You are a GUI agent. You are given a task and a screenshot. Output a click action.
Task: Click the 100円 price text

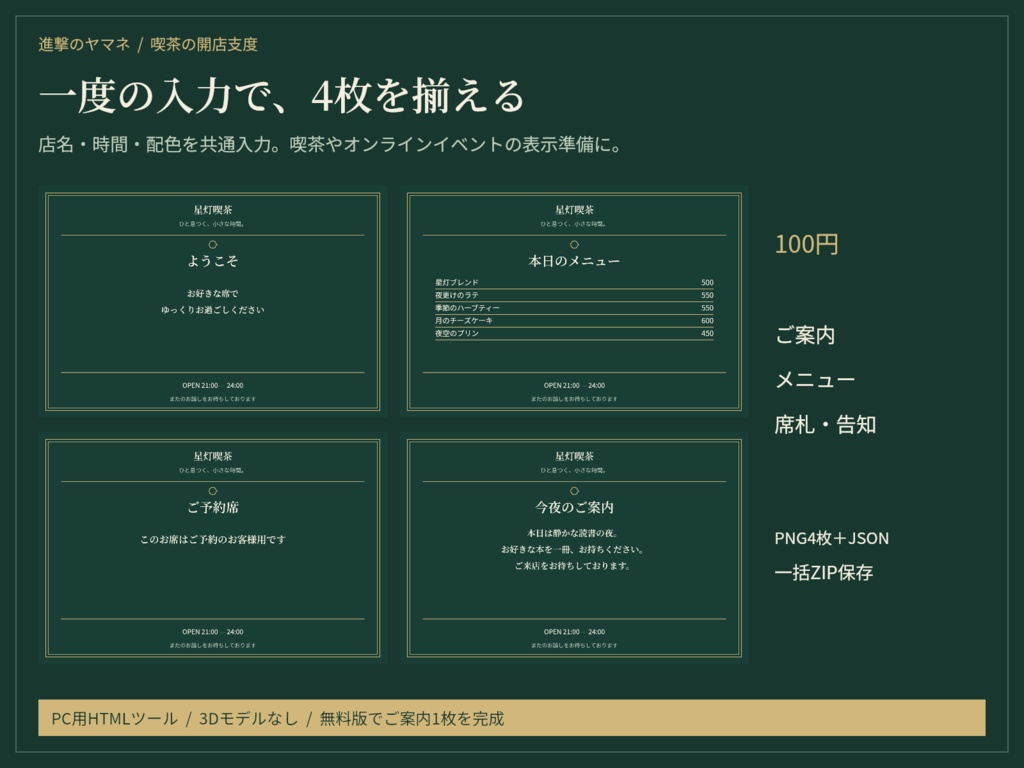pyautogui.click(x=807, y=244)
